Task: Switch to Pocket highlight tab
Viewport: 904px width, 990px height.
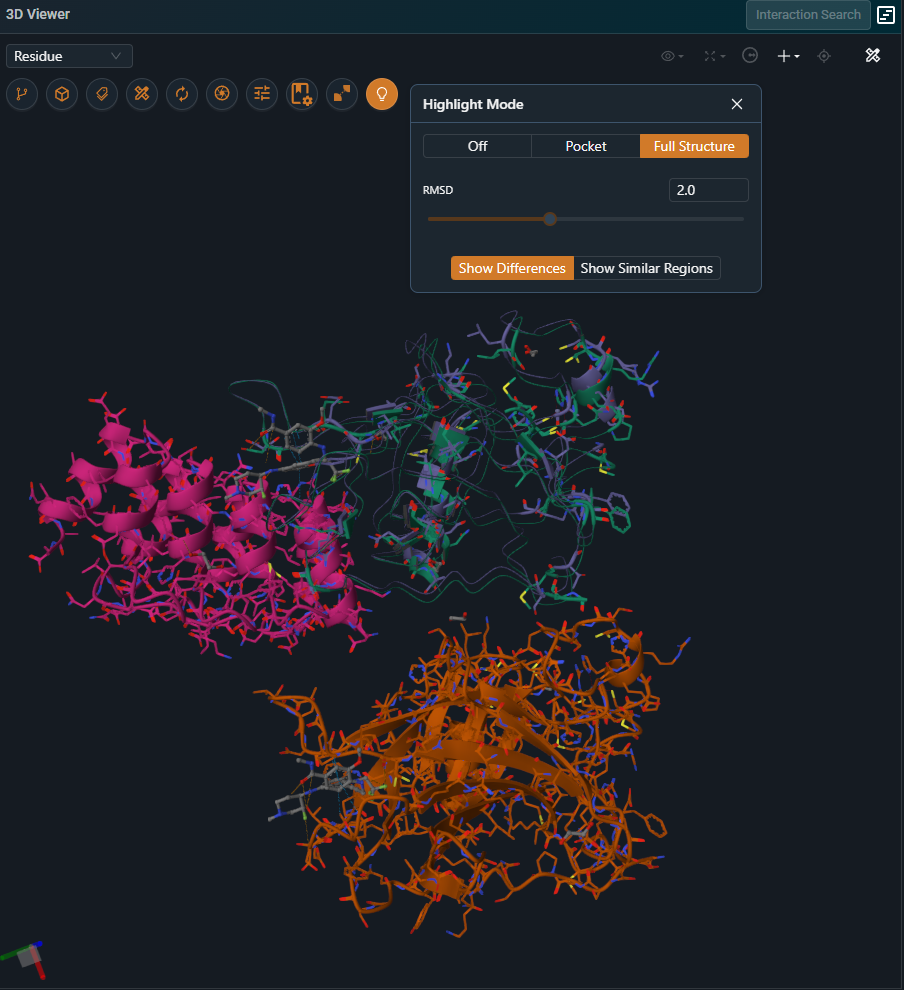Action: 585,146
